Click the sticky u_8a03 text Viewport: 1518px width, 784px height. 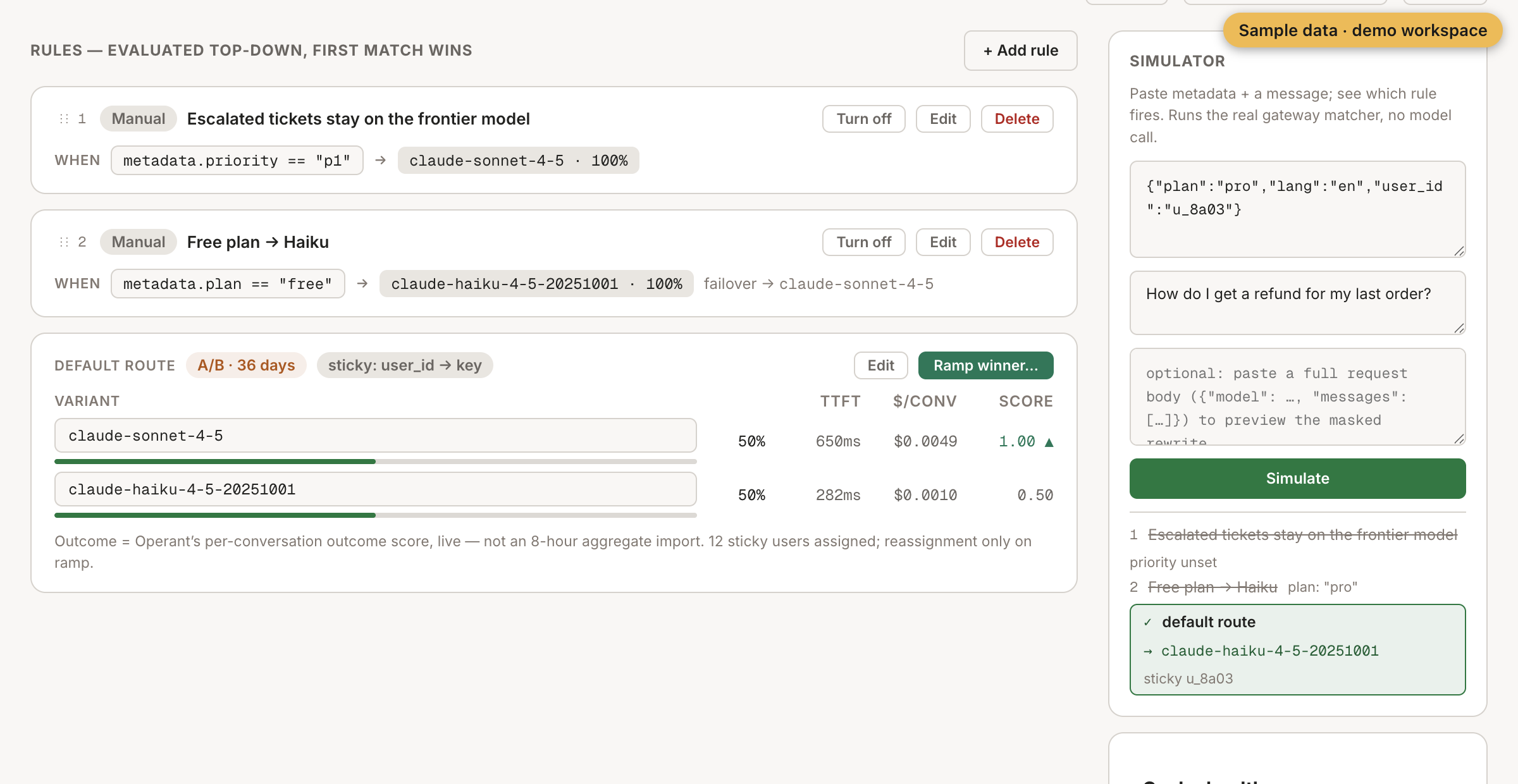pyautogui.click(x=1188, y=678)
